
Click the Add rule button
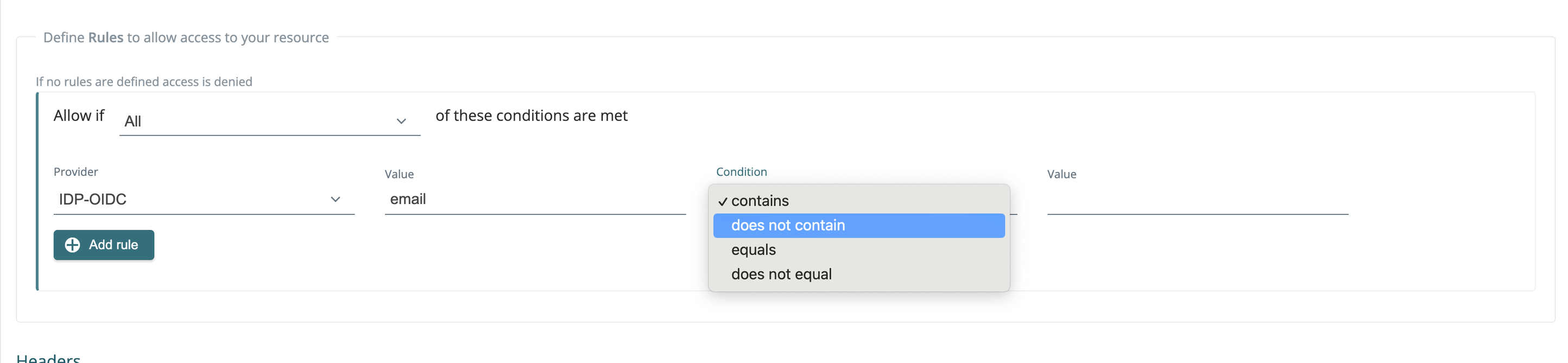(x=104, y=245)
